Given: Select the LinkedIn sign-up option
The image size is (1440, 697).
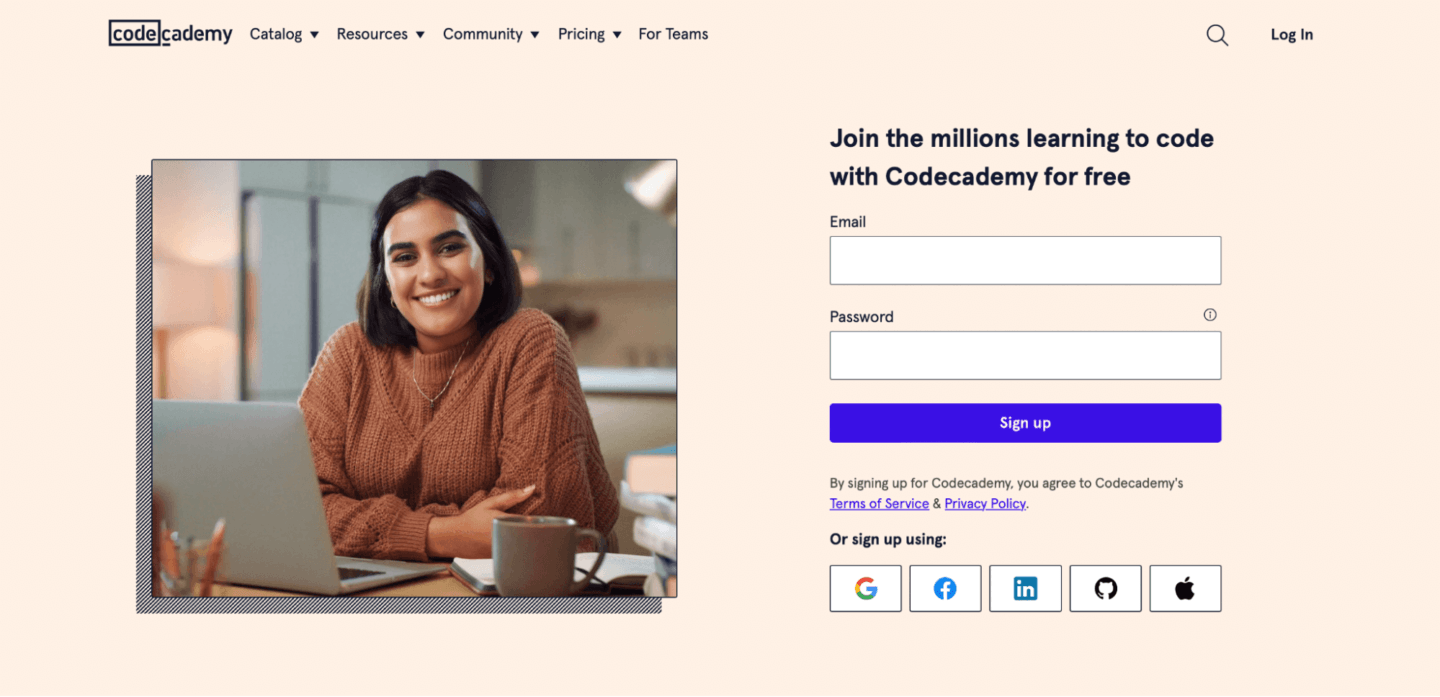Looking at the screenshot, I should [x=1025, y=588].
